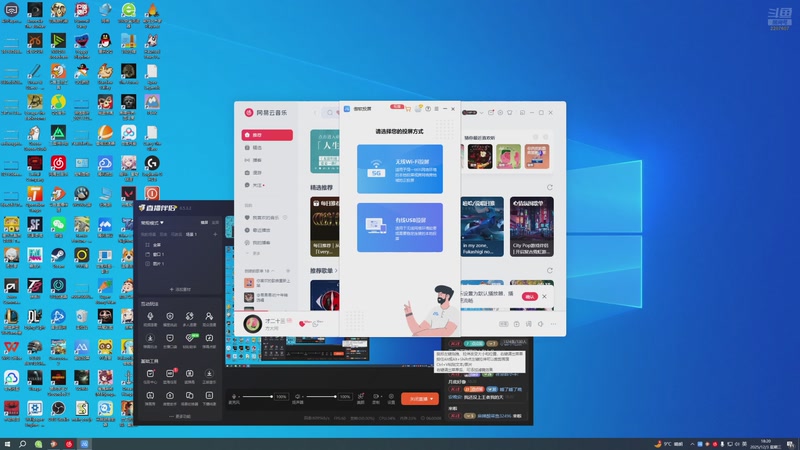Open the green 360 browser desktop icon
This screenshot has width=800, height=450.
click(129, 10)
